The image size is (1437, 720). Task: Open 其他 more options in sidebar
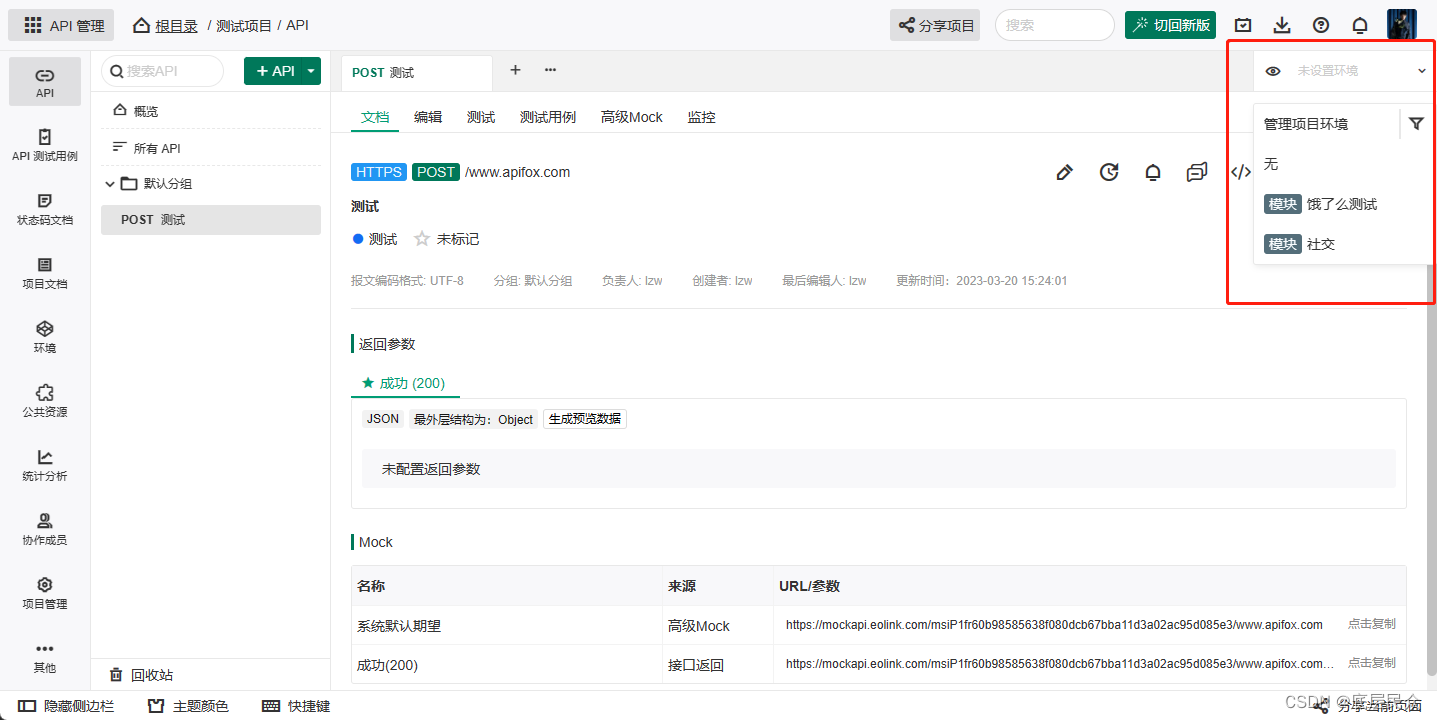tap(45, 657)
